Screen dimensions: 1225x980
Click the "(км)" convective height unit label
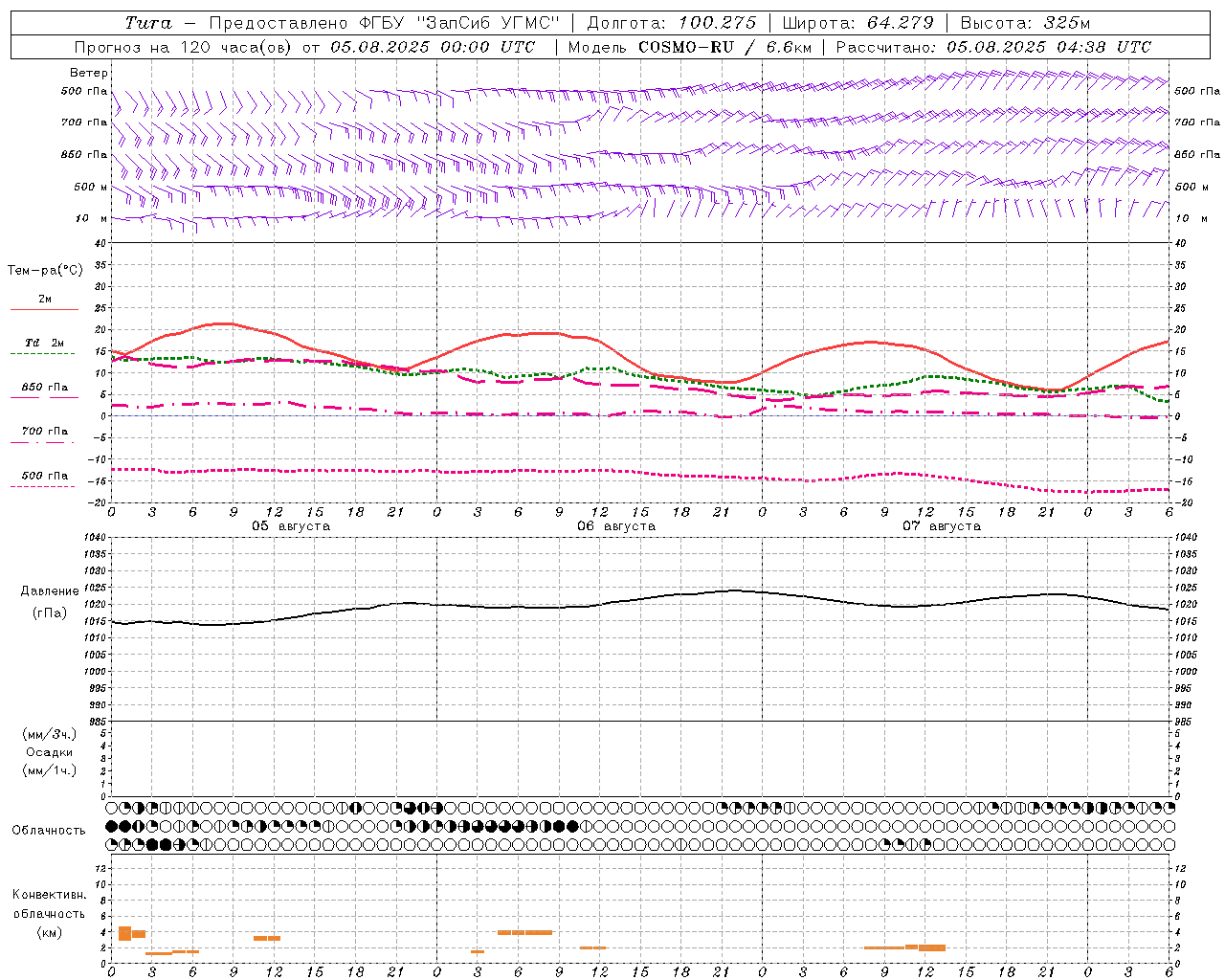pos(50,932)
